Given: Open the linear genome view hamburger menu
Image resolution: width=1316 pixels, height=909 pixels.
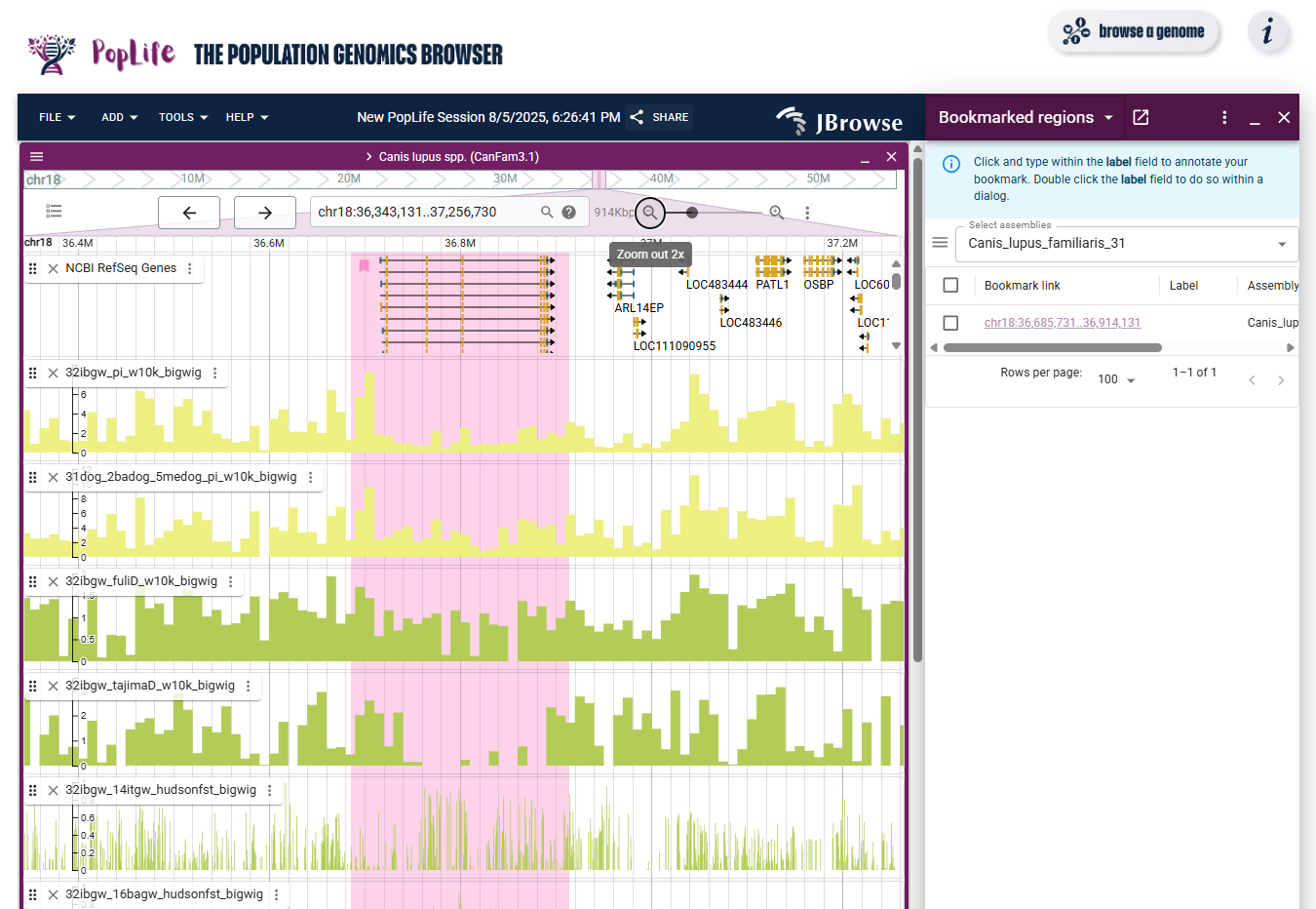Looking at the screenshot, I should 37,157.
